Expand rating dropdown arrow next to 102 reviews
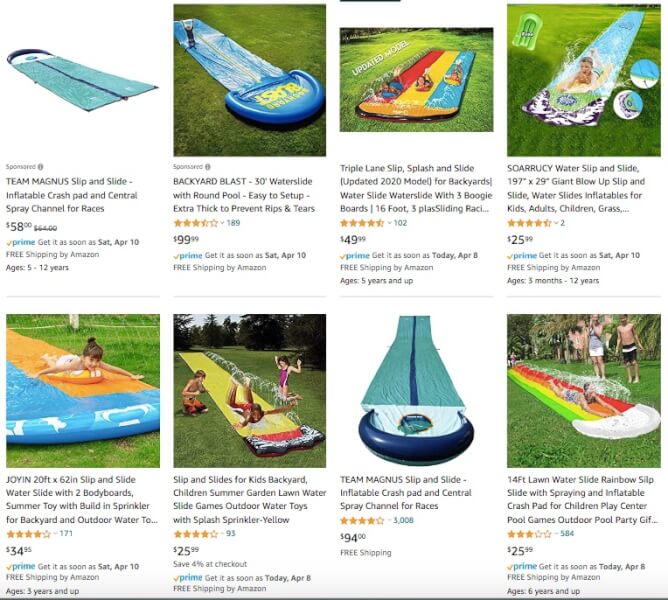Screen dimensions: 668x600 389,223
